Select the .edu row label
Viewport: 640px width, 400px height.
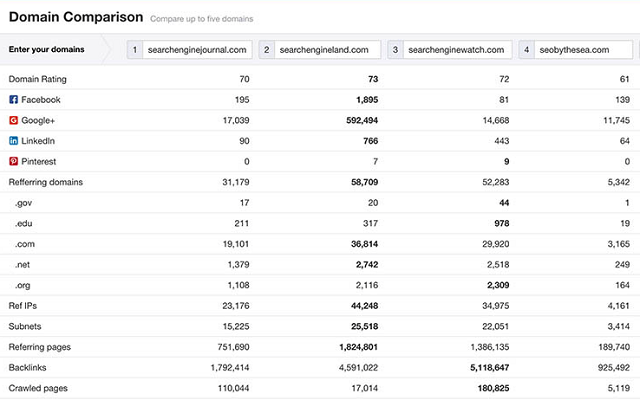click(x=23, y=223)
